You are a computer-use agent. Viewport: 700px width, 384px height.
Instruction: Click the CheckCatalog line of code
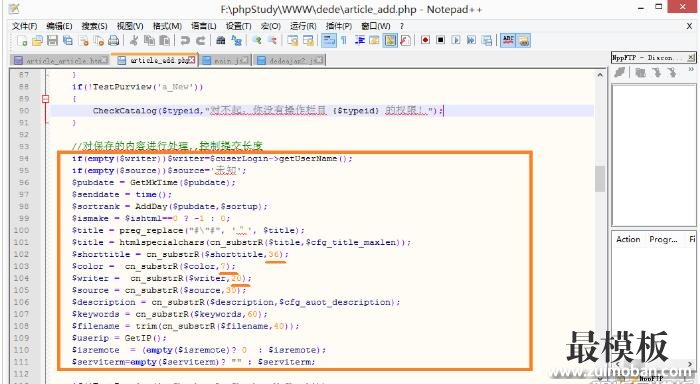pyautogui.click(x=268, y=110)
